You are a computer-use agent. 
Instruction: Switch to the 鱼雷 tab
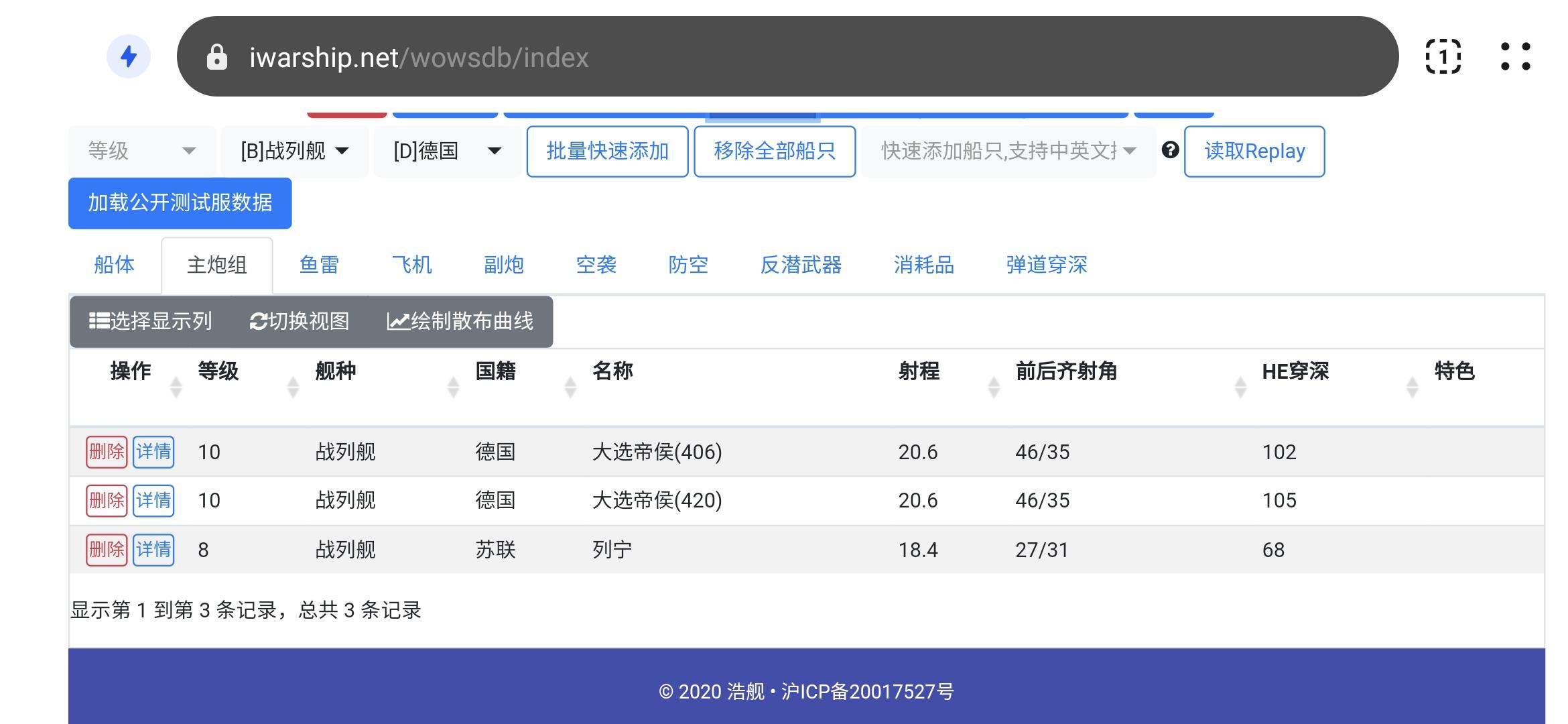point(319,265)
